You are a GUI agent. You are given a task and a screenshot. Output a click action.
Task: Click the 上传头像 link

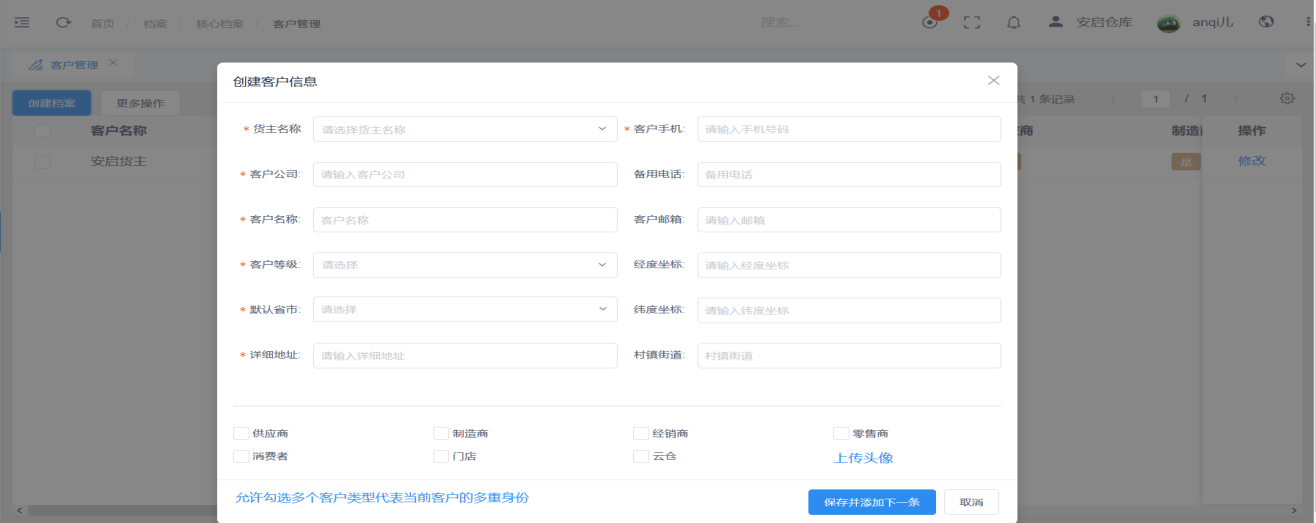[x=863, y=458]
